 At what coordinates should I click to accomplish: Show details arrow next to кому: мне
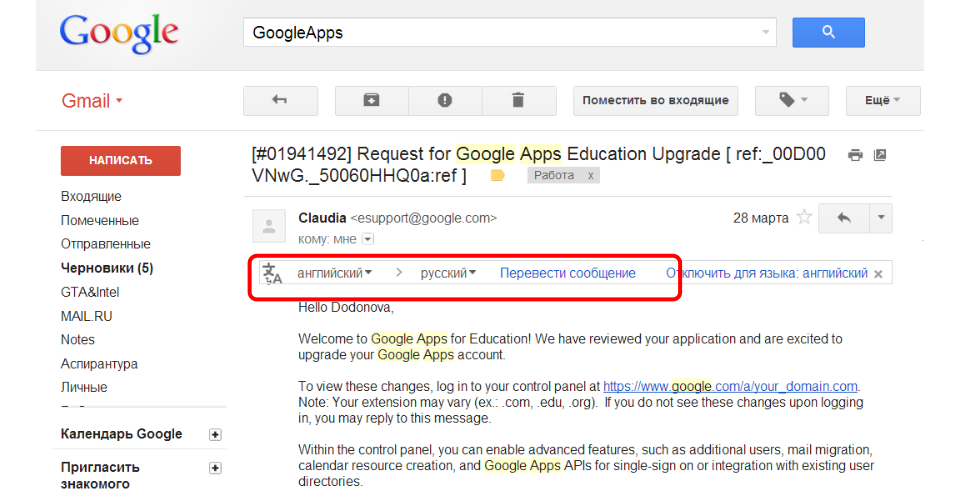pos(368,239)
